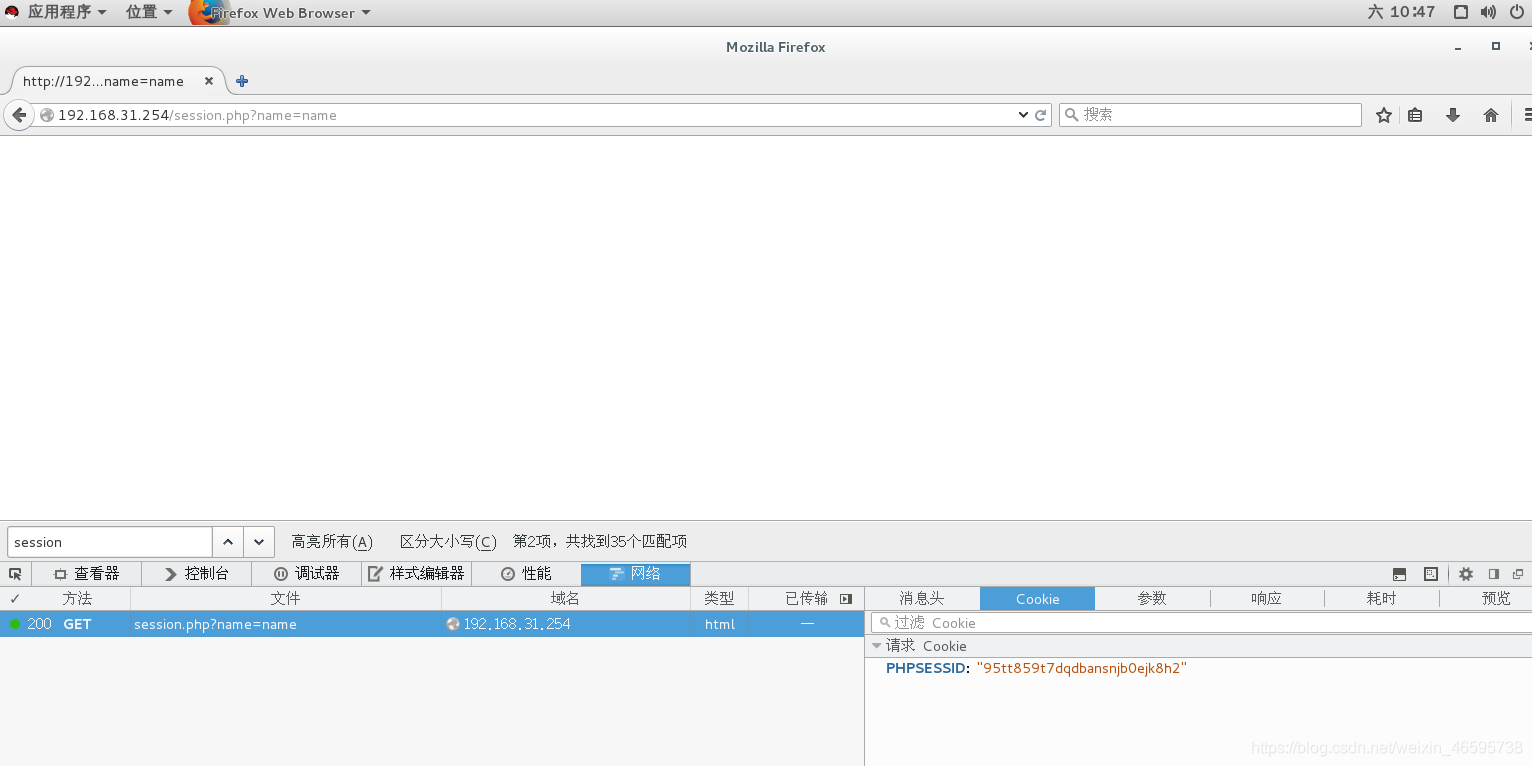The width and height of the screenshot is (1532, 766).
Task: Switch to the 样式编辑器 style editor tab
Action: (x=416, y=574)
